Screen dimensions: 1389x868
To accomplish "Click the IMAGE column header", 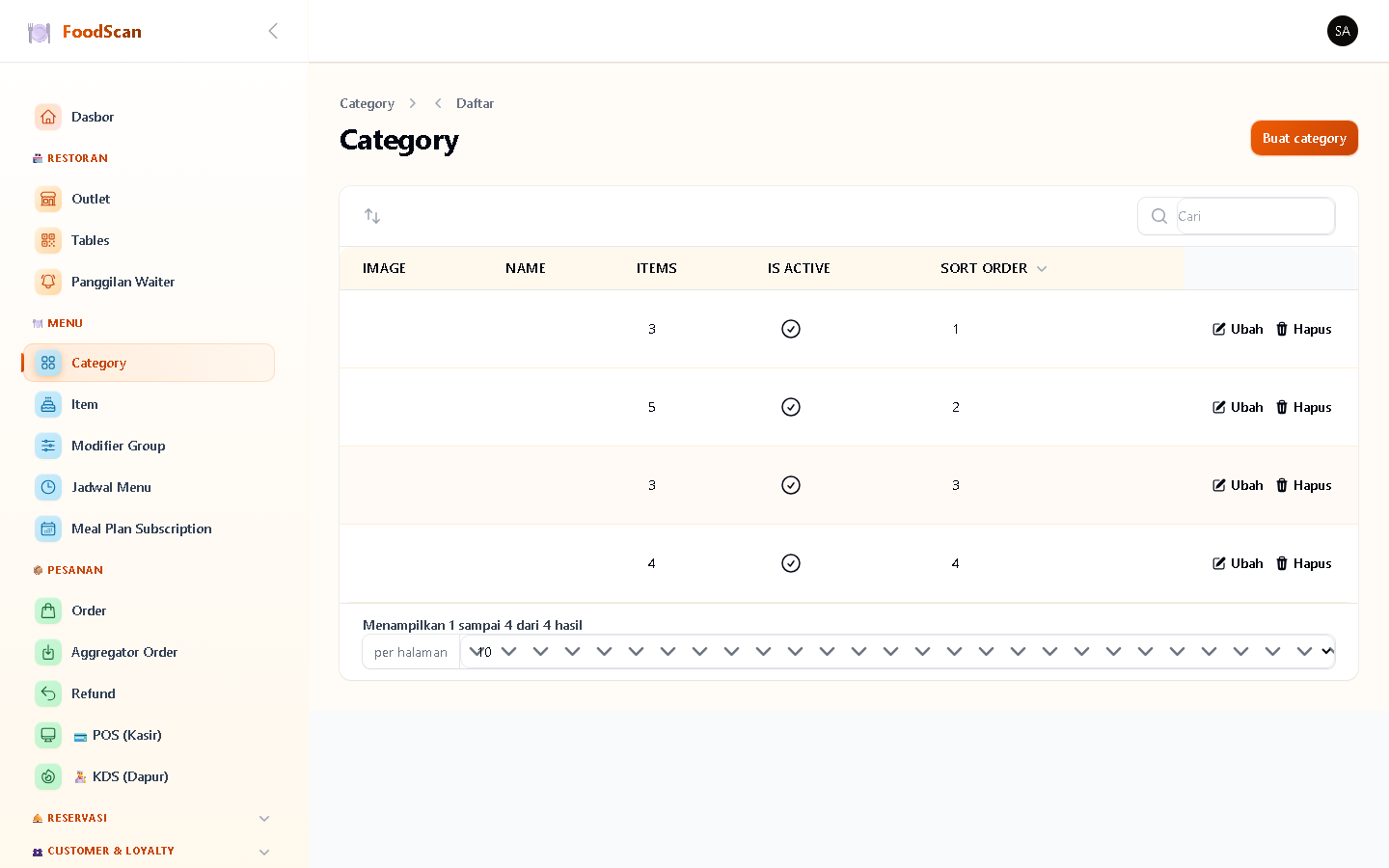I will [x=384, y=268].
